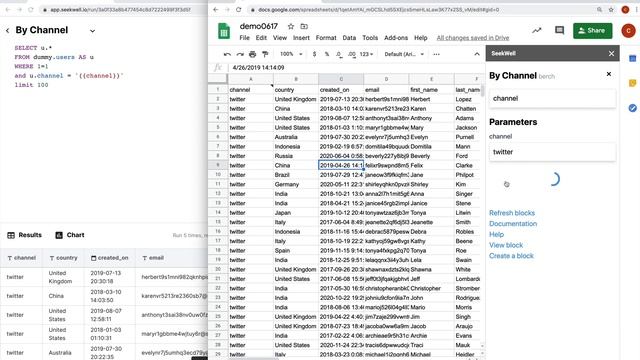
Task: Open the Tools menu
Action: pyautogui.click(x=370, y=38)
